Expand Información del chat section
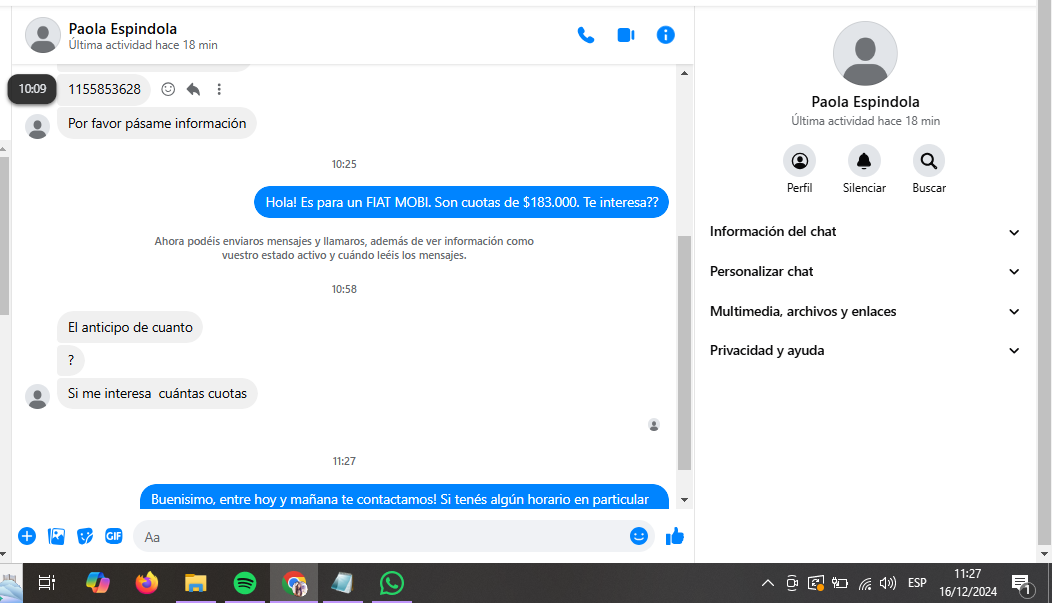Screen dimensions: 1052x603 click(x=865, y=232)
